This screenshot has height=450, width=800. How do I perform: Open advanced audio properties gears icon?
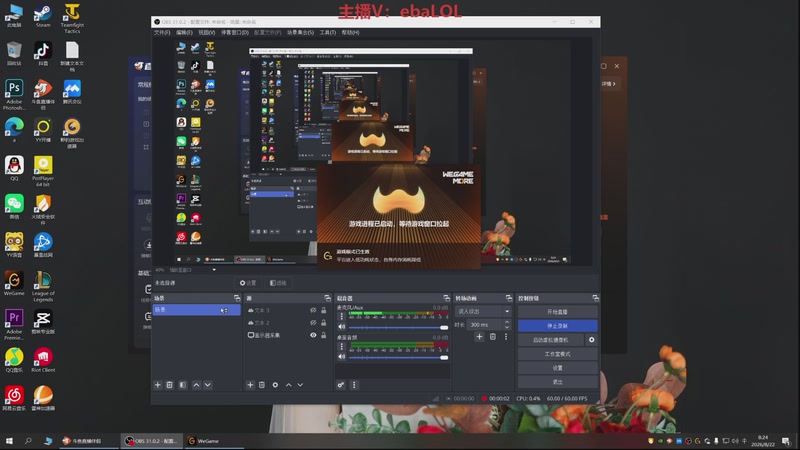[341, 385]
